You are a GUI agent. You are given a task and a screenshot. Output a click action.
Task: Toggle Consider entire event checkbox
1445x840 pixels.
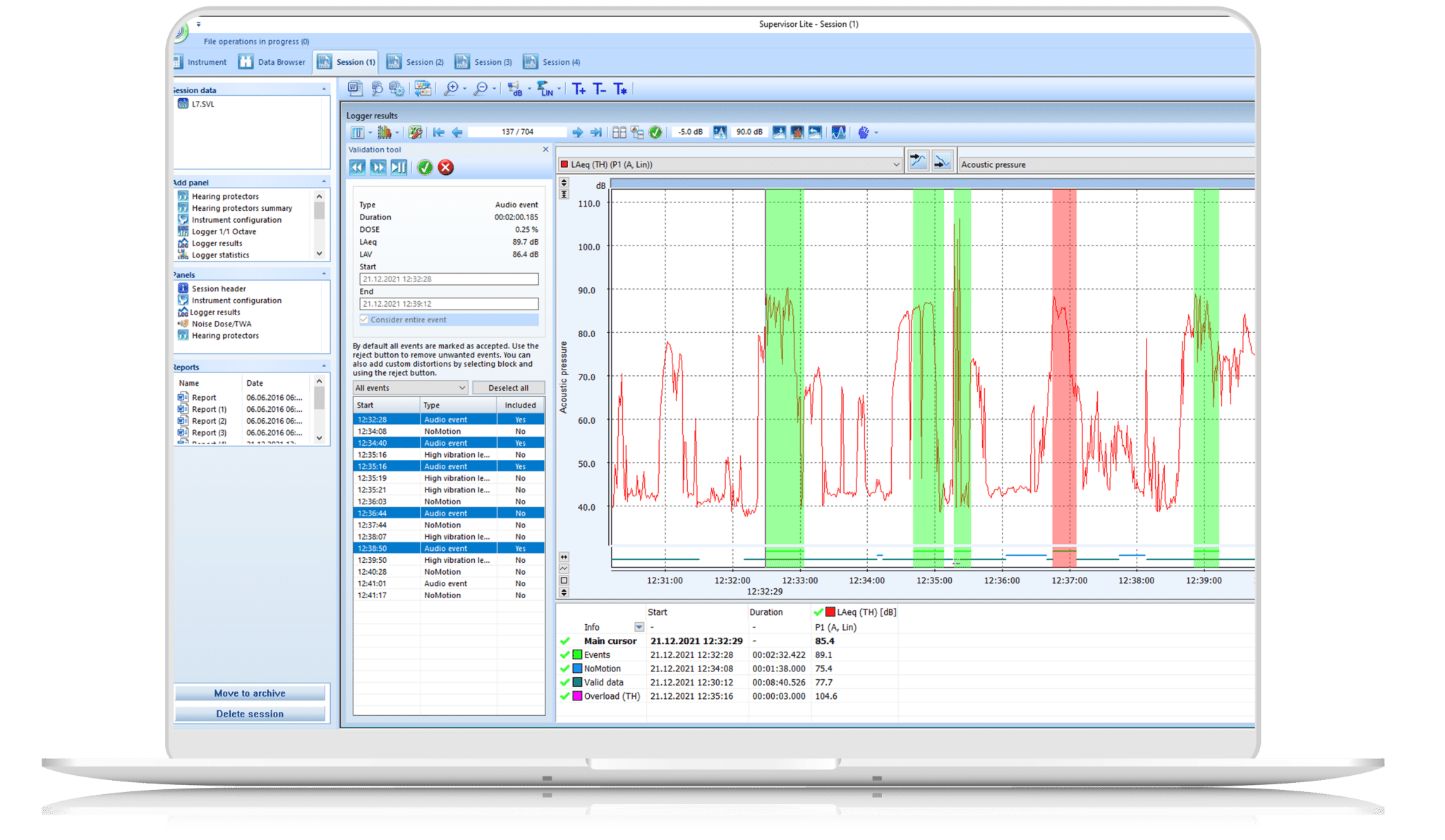coord(364,319)
